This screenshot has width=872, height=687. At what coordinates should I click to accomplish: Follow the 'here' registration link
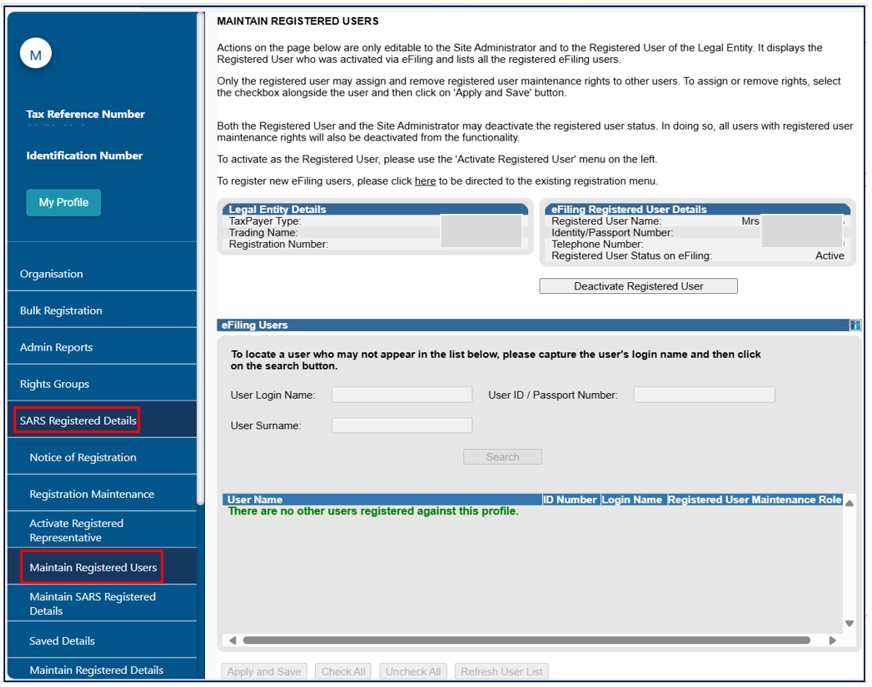[425, 181]
